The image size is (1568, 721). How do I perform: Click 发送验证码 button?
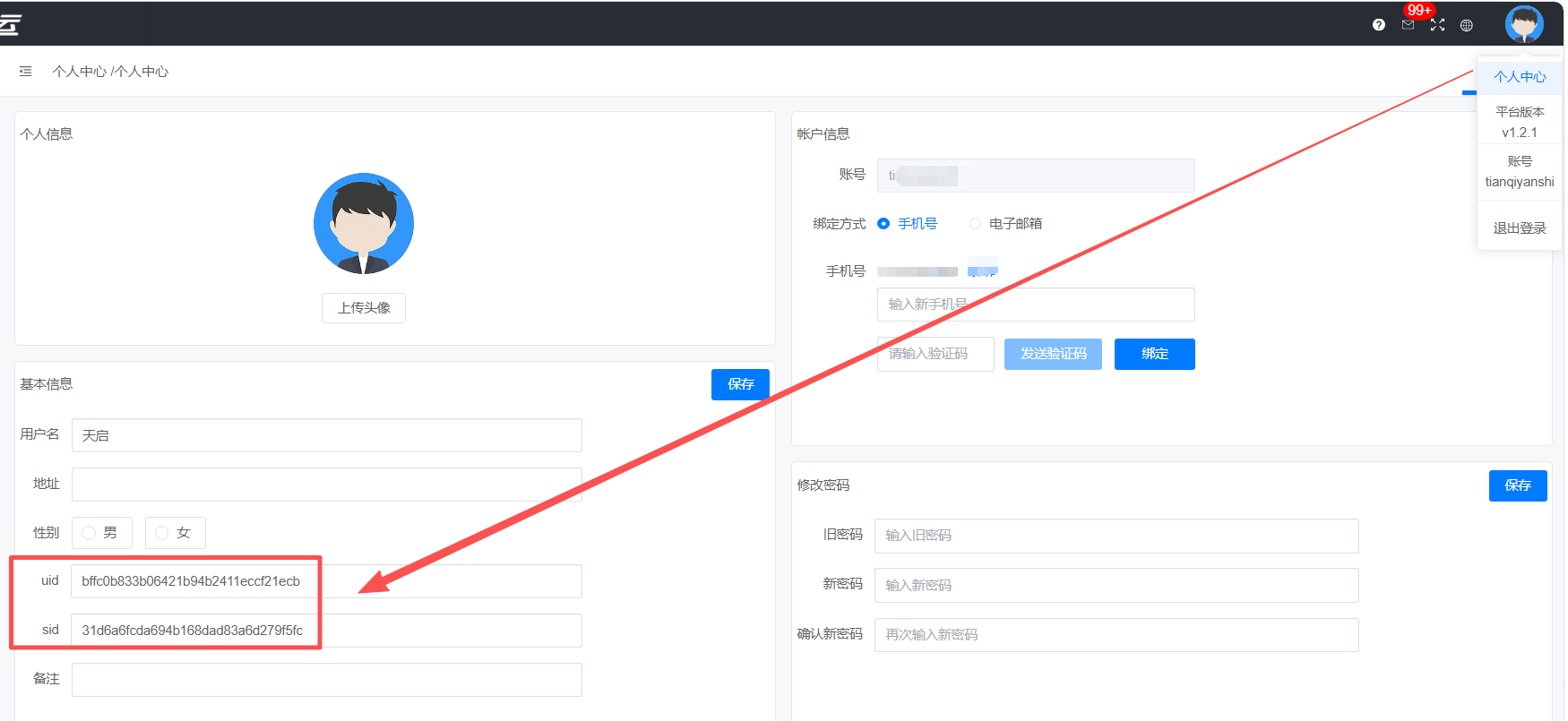pyautogui.click(x=1053, y=354)
